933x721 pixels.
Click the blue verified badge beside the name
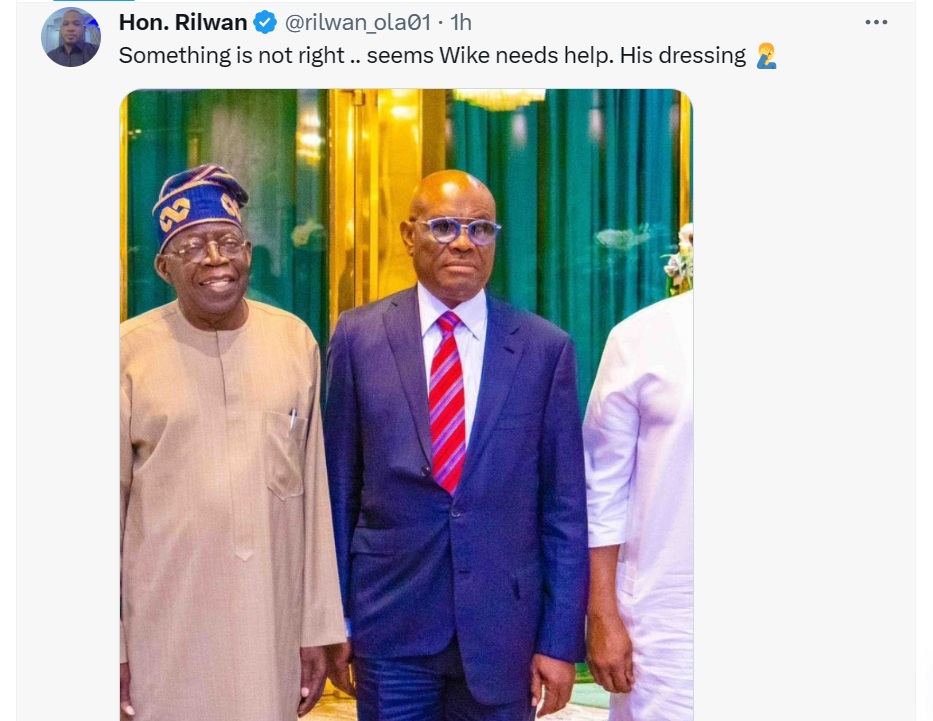265,22
